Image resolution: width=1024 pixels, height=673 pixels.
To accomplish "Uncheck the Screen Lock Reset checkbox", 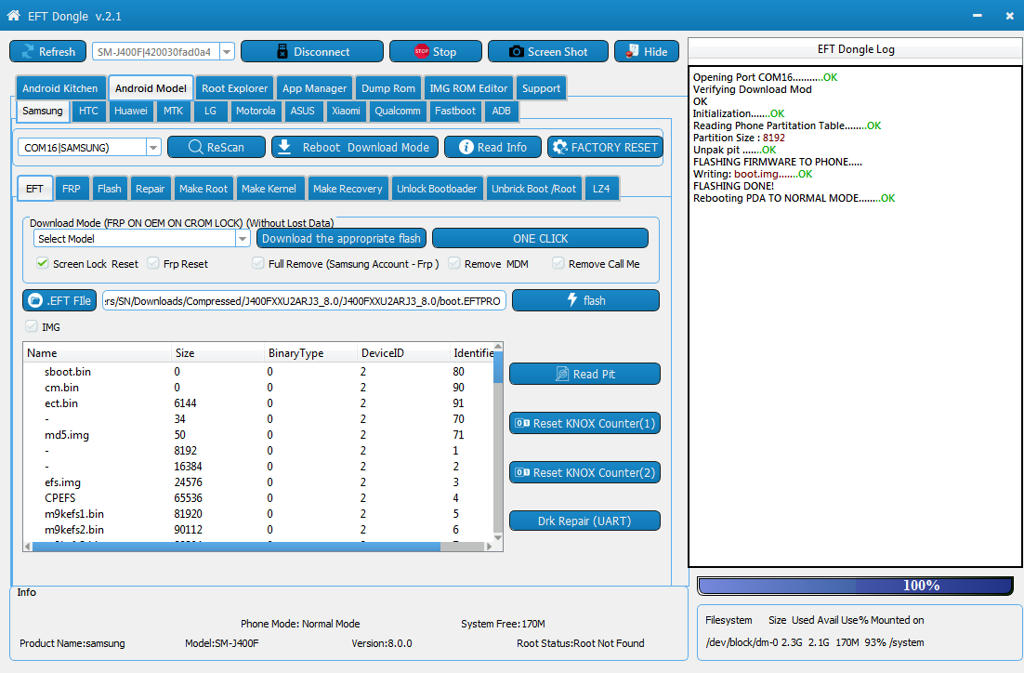I will click(x=43, y=264).
